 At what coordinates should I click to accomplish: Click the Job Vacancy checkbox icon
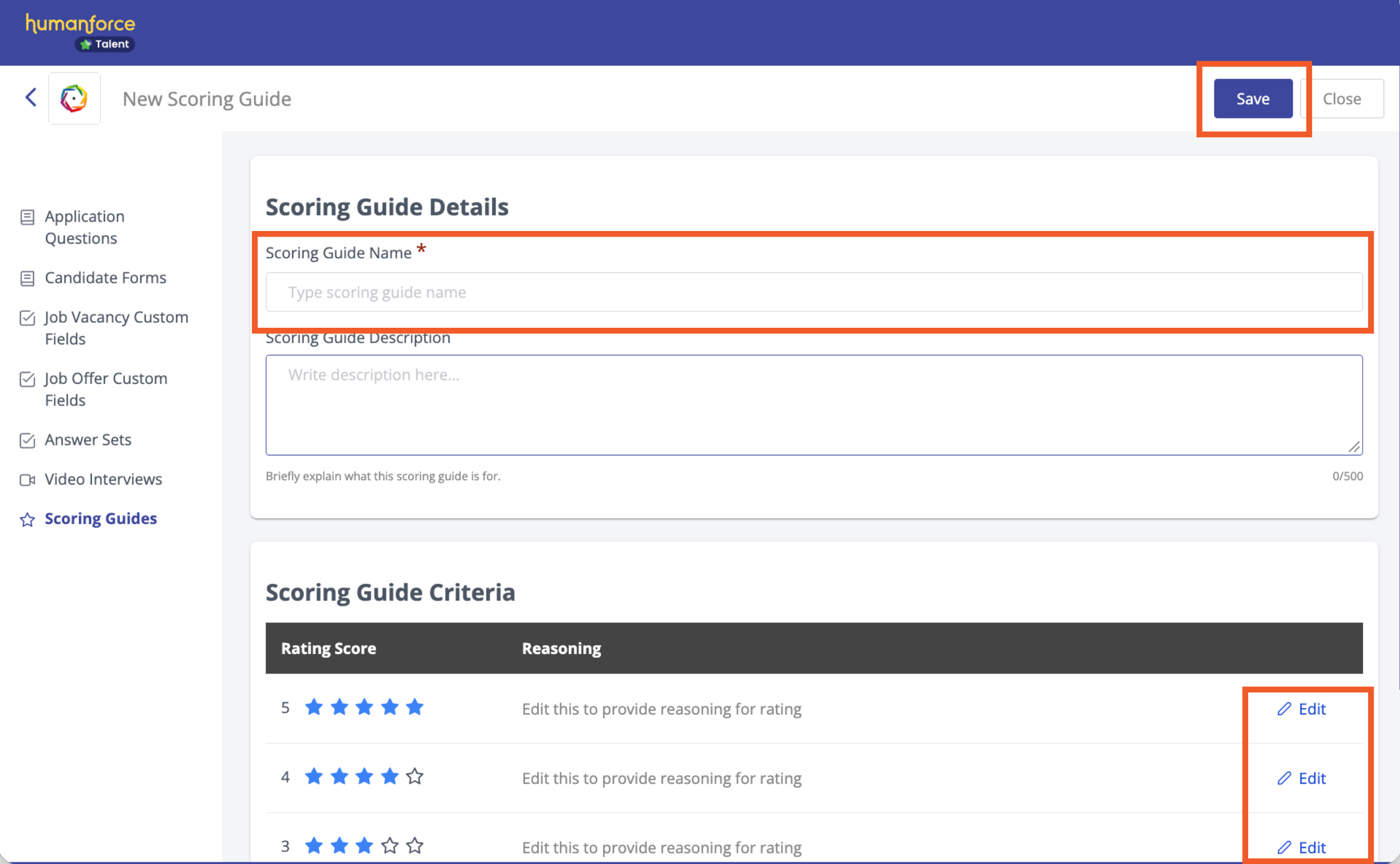pyautogui.click(x=27, y=318)
